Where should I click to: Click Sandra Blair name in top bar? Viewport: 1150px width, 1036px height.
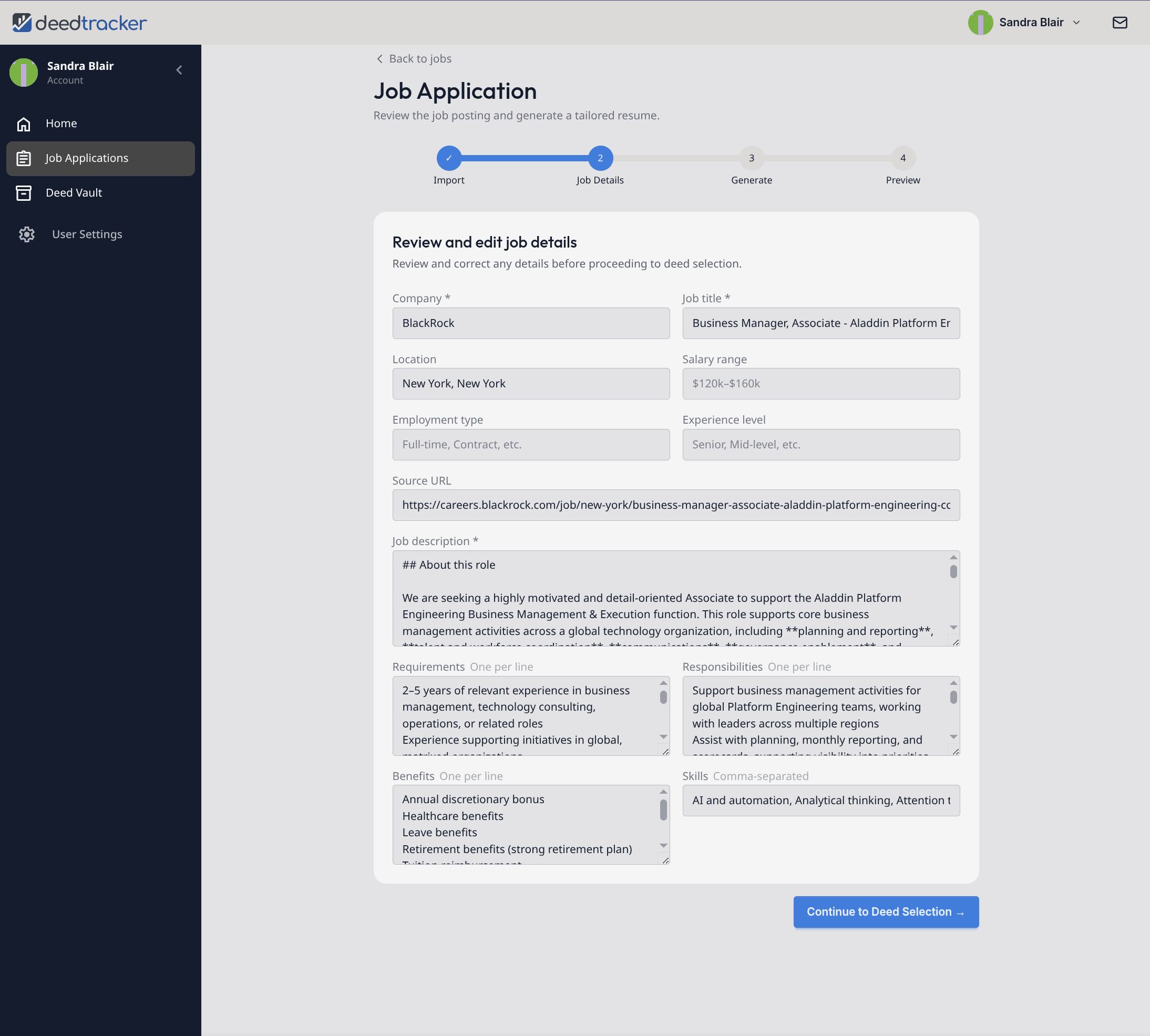coord(1031,22)
